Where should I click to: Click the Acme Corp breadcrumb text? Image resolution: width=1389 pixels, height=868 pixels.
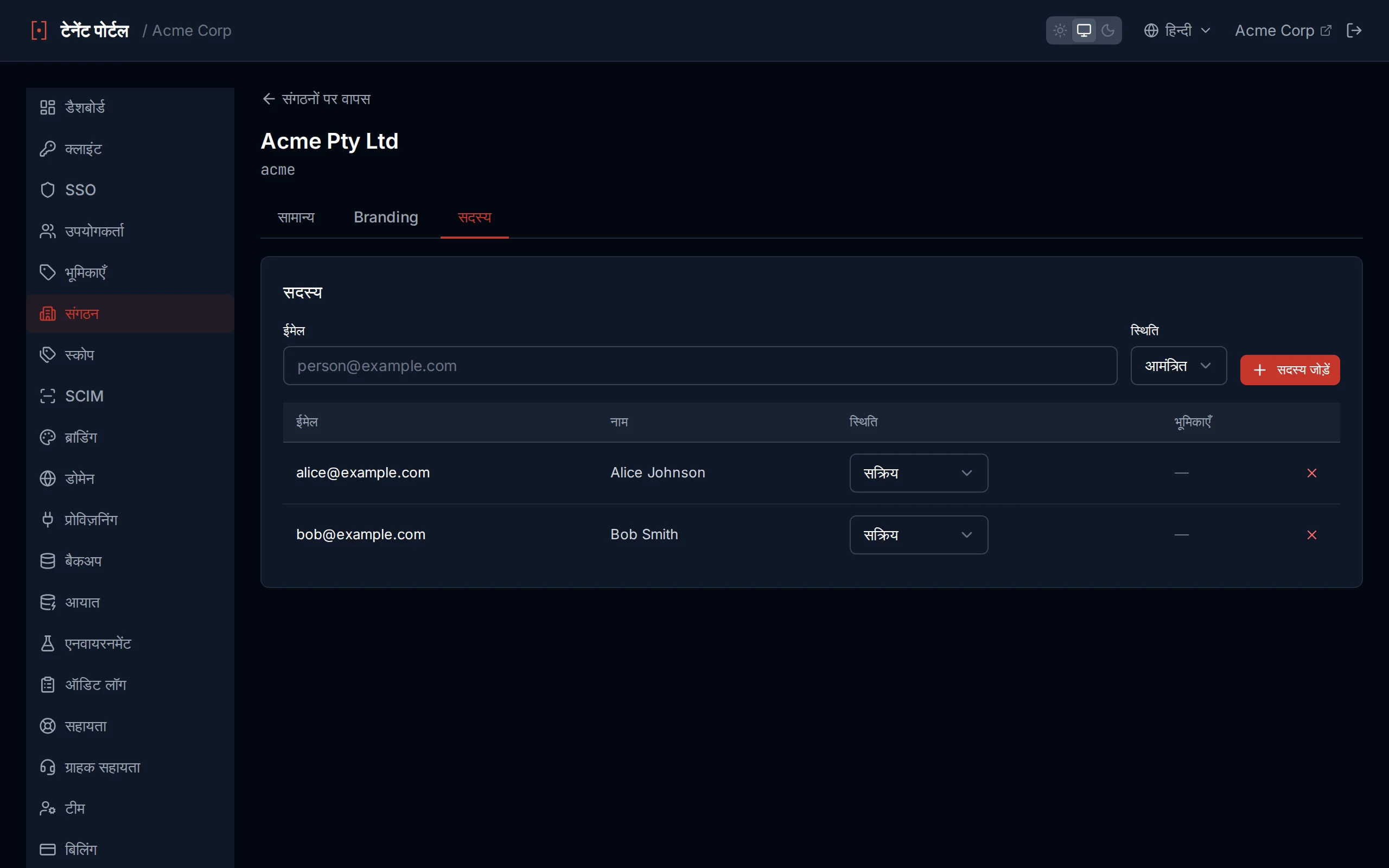[x=192, y=30]
